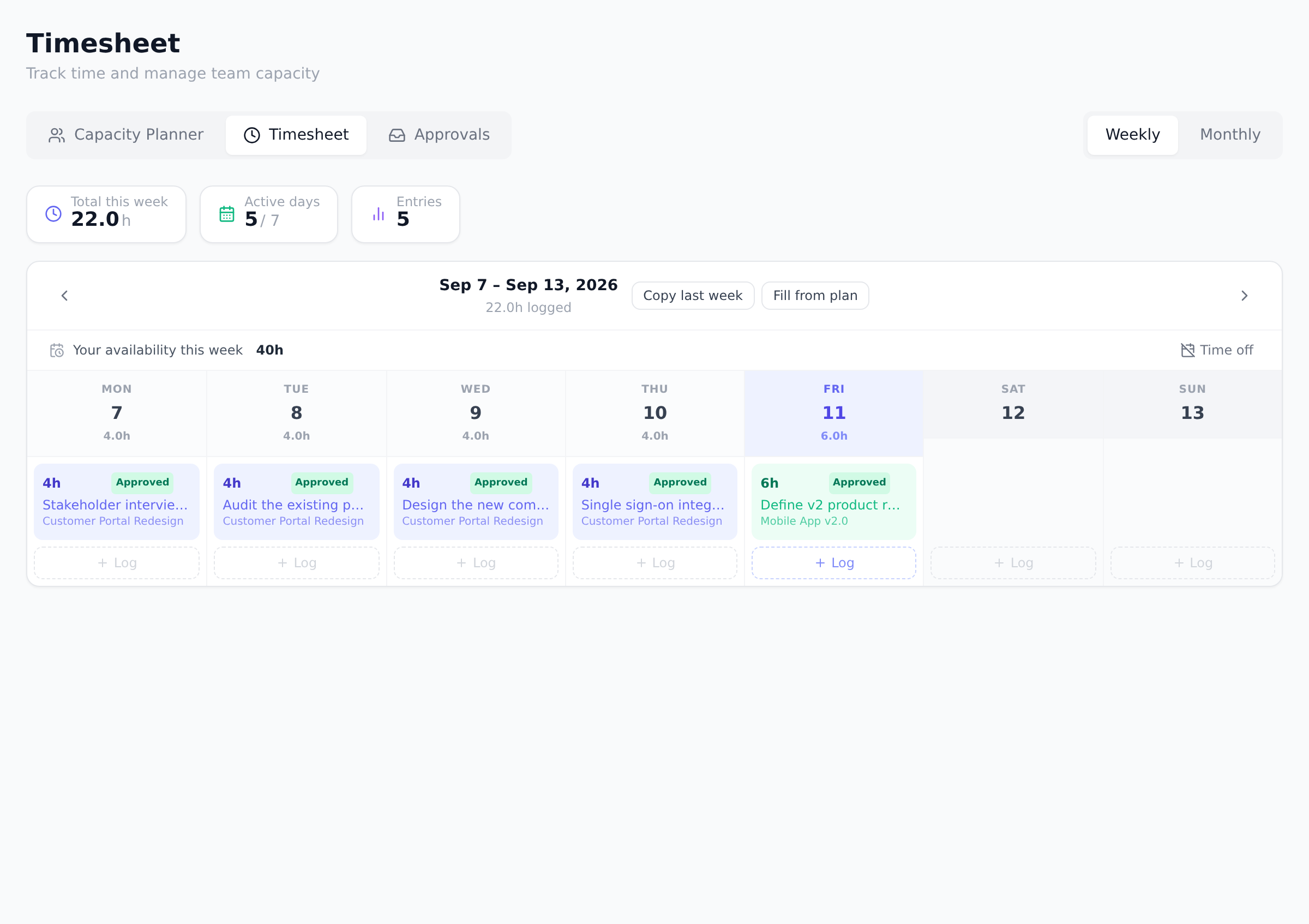The width and height of the screenshot is (1309, 924).
Task: Log time on Tuesday 8
Action: [297, 563]
